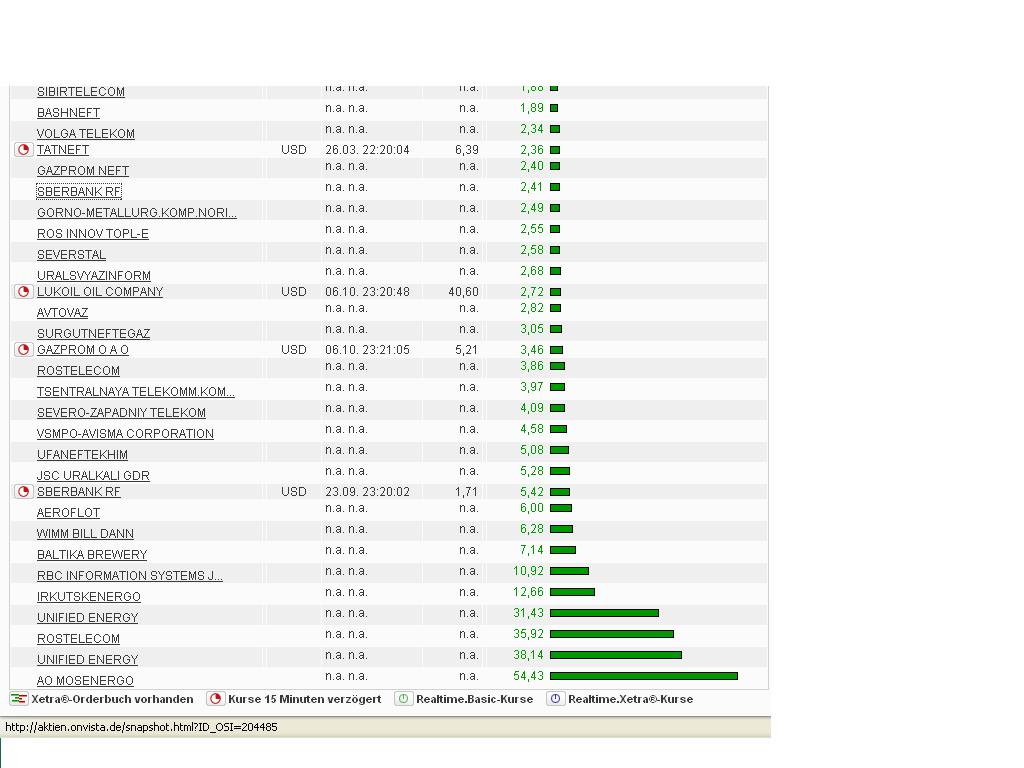Open the SEVERSTAL link
Image resolution: width=1024 pixels, height=768 pixels.
click(x=71, y=254)
